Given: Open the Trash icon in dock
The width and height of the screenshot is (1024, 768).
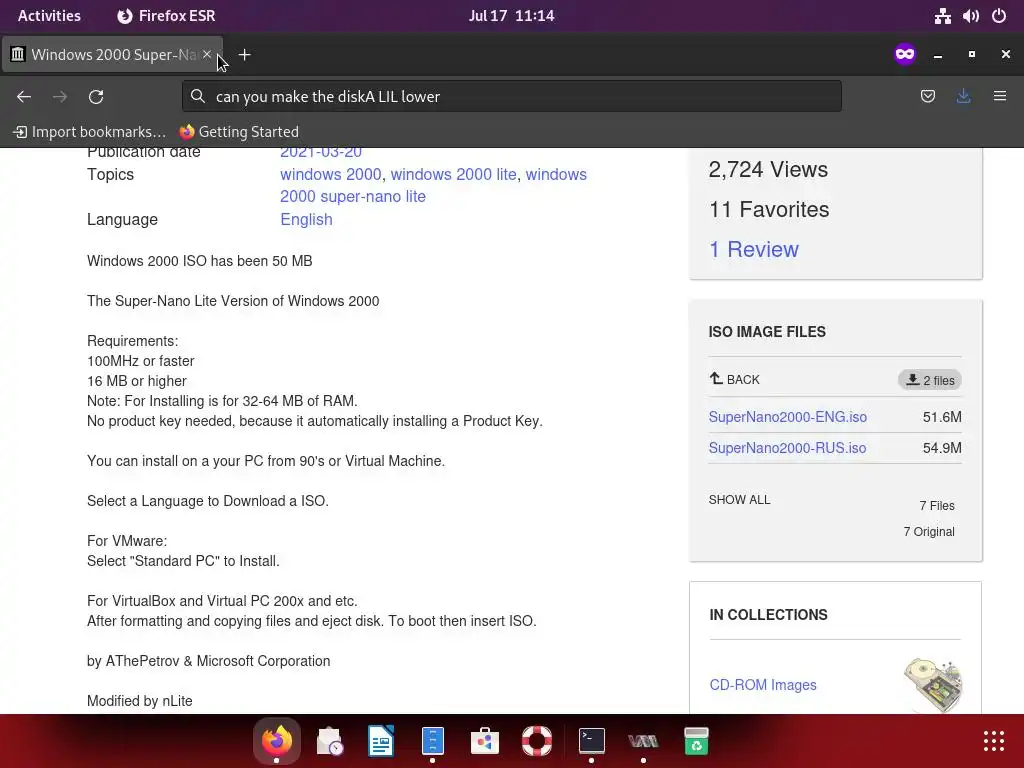Looking at the screenshot, I should [696, 741].
